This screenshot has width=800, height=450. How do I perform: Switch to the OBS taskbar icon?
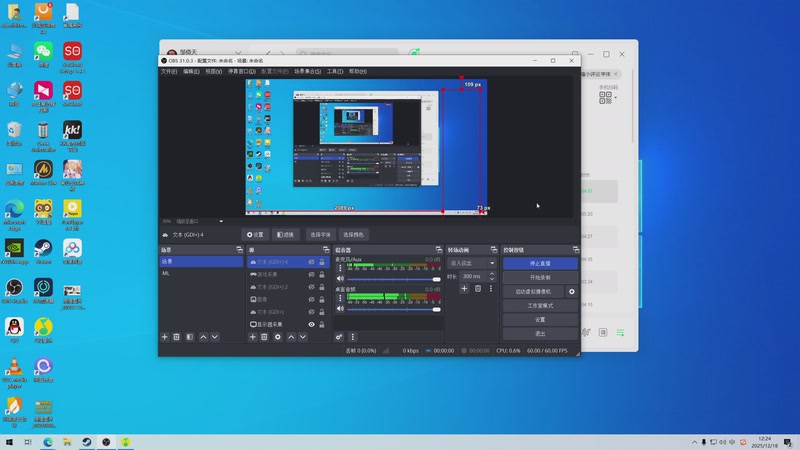pos(106,442)
